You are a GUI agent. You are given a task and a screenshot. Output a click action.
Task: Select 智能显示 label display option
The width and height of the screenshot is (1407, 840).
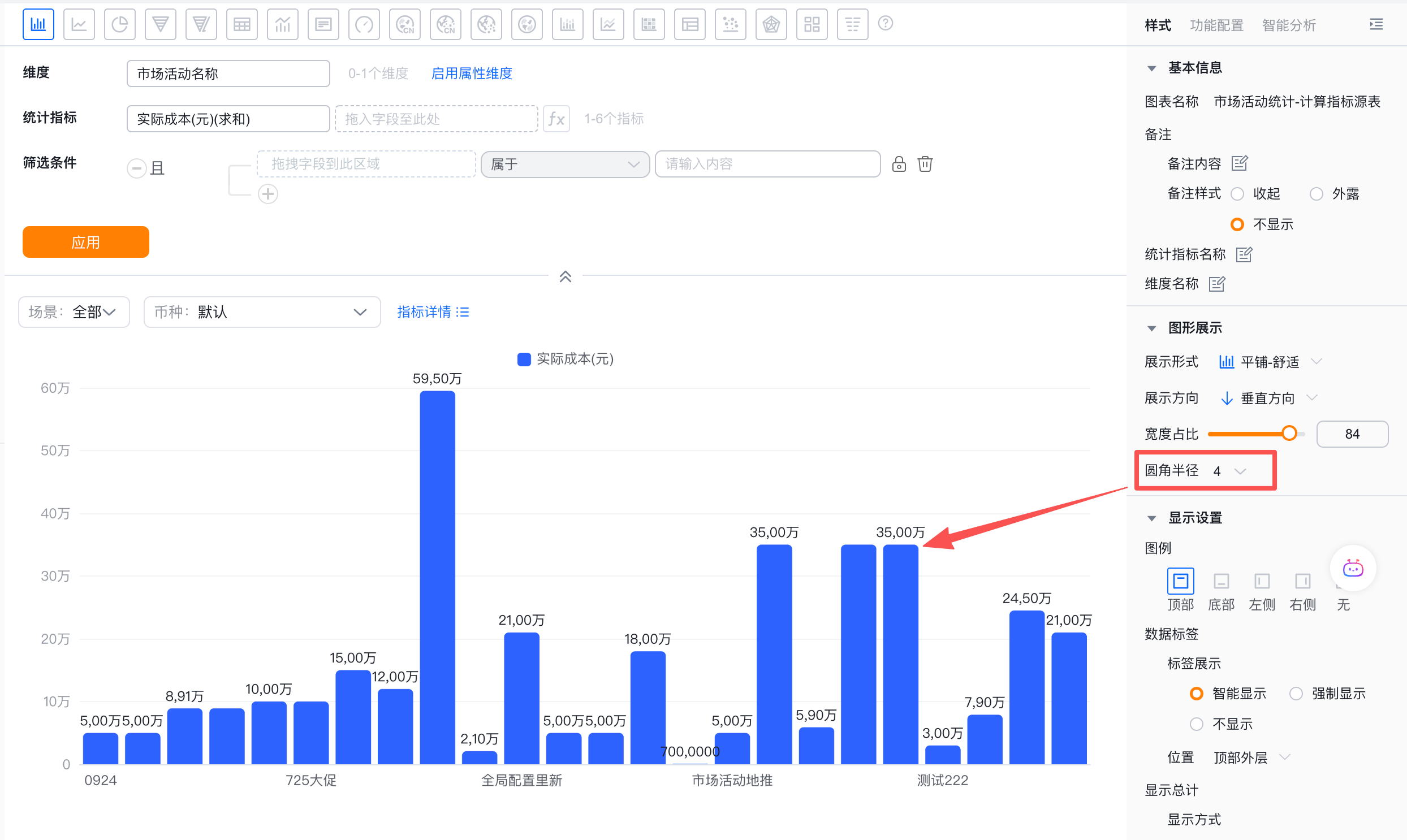[1197, 694]
